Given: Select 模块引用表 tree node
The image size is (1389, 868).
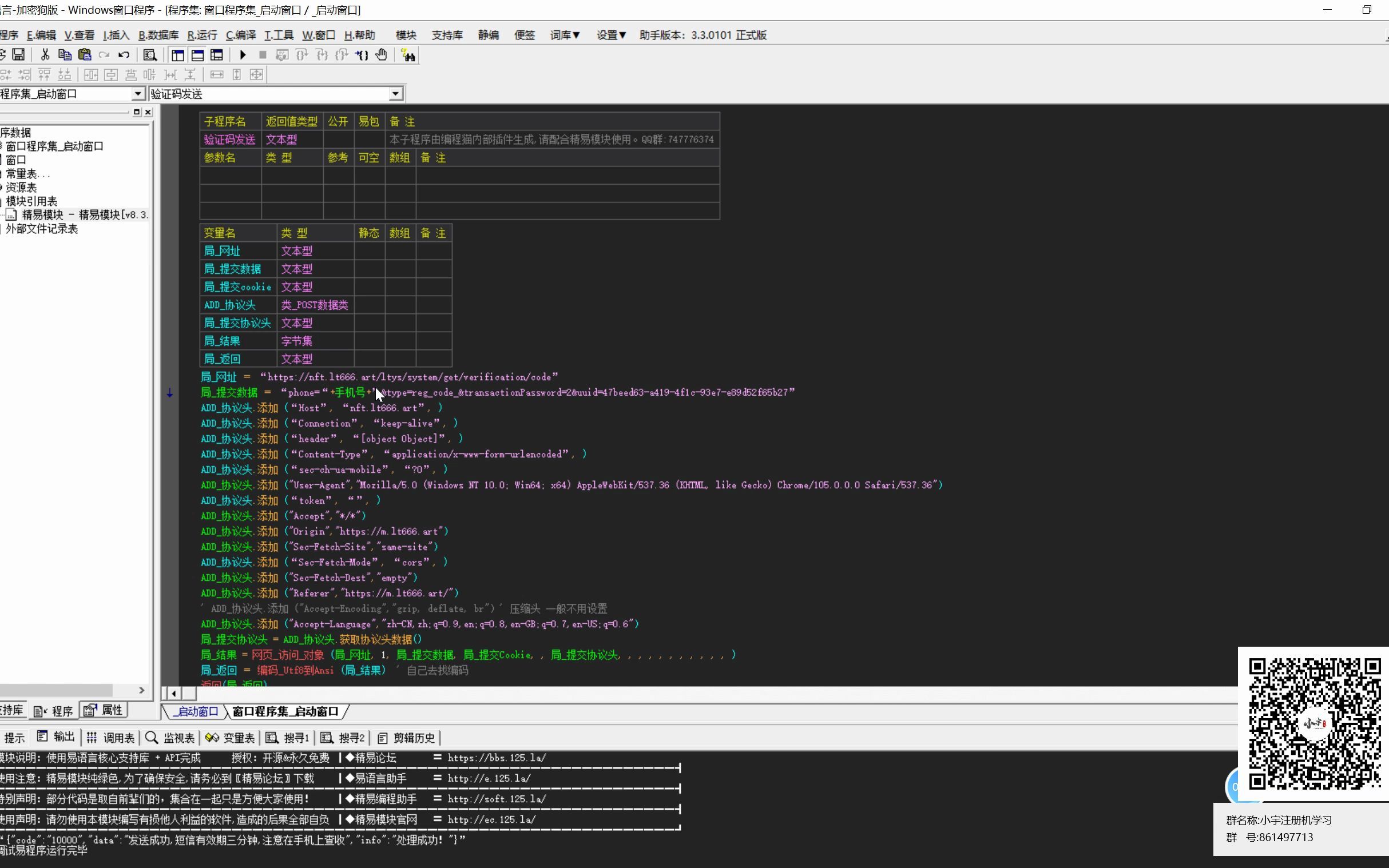Looking at the screenshot, I should pyautogui.click(x=31, y=201).
